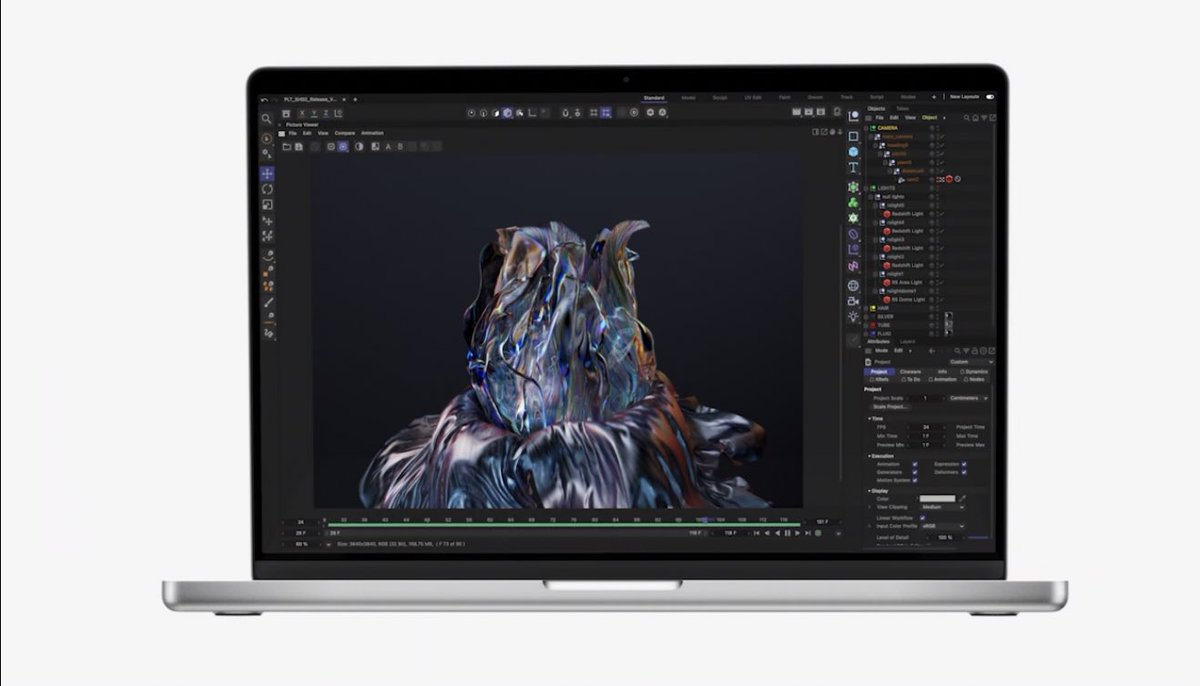The height and width of the screenshot is (686, 1200).
Task: Click the timeline playhead near frame 98
Action: click(x=703, y=520)
